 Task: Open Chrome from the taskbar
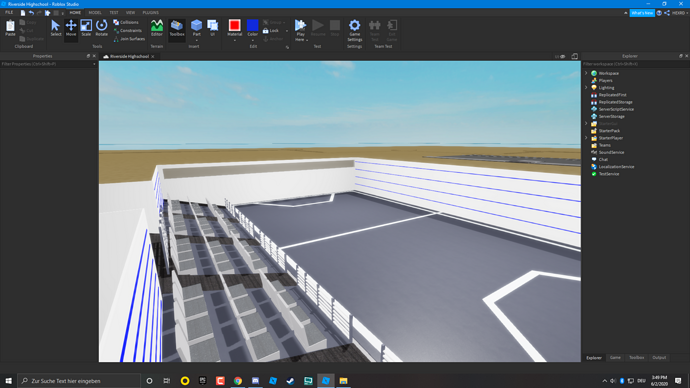pyautogui.click(x=238, y=381)
